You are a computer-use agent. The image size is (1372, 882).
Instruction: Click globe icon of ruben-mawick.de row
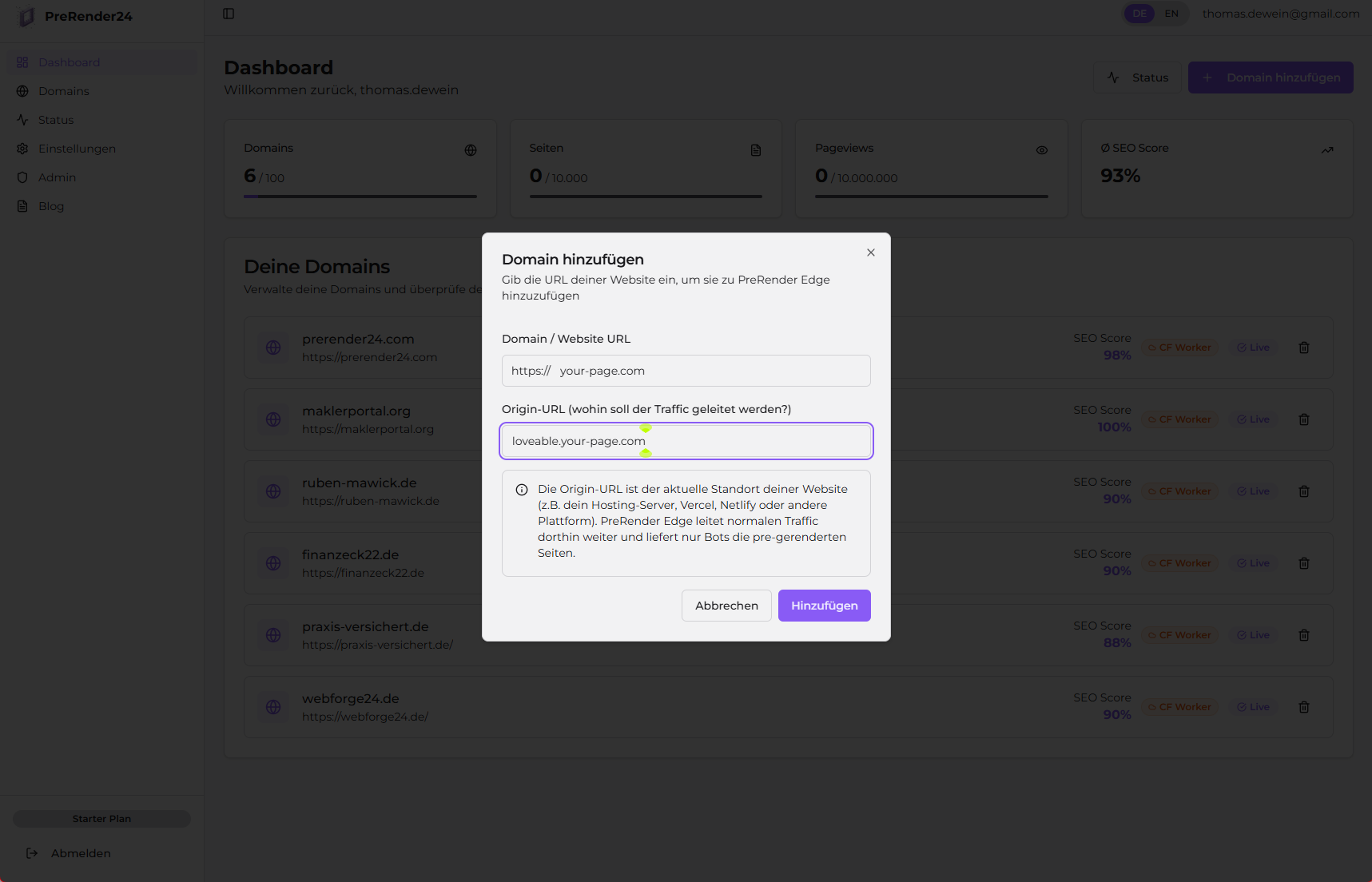click(273, 491)
